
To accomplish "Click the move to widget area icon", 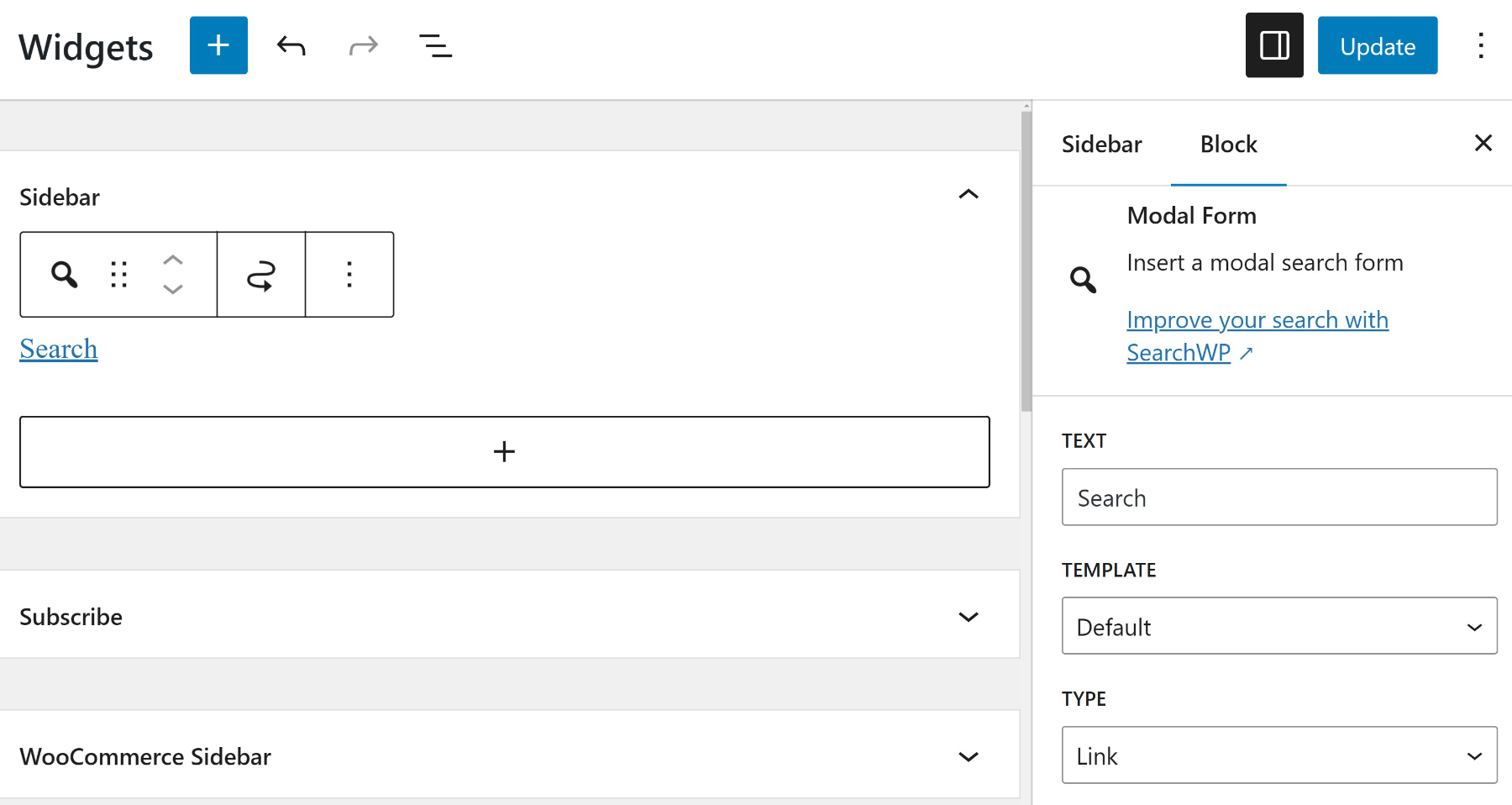I will [x=261, y=275].
